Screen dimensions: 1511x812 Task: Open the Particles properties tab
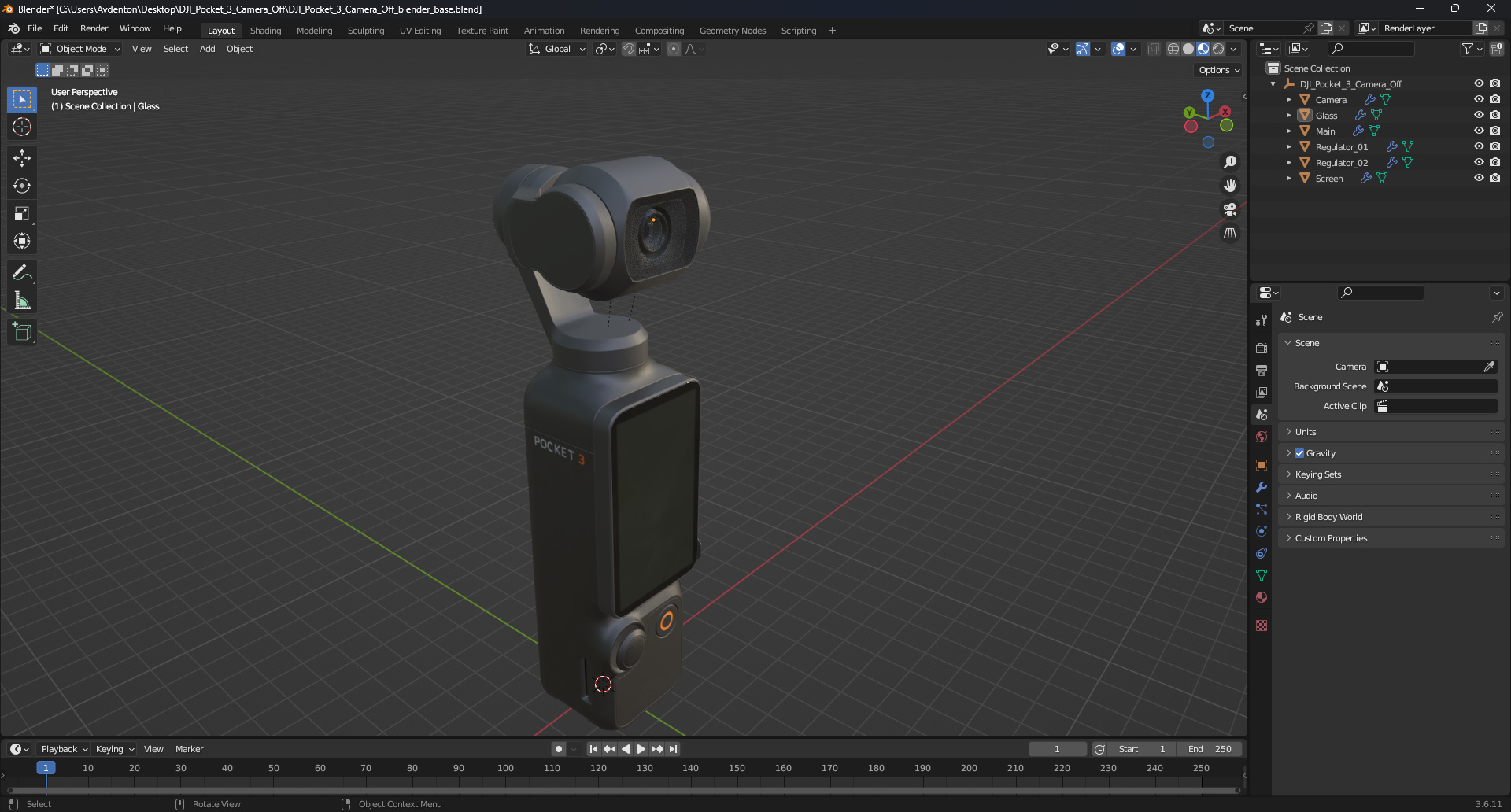pyautogui.click(x=1262, y=509)
